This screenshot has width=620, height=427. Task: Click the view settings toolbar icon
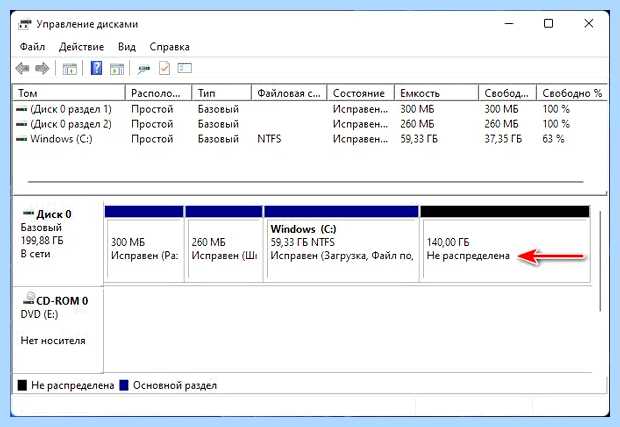(x=185, y=68)
